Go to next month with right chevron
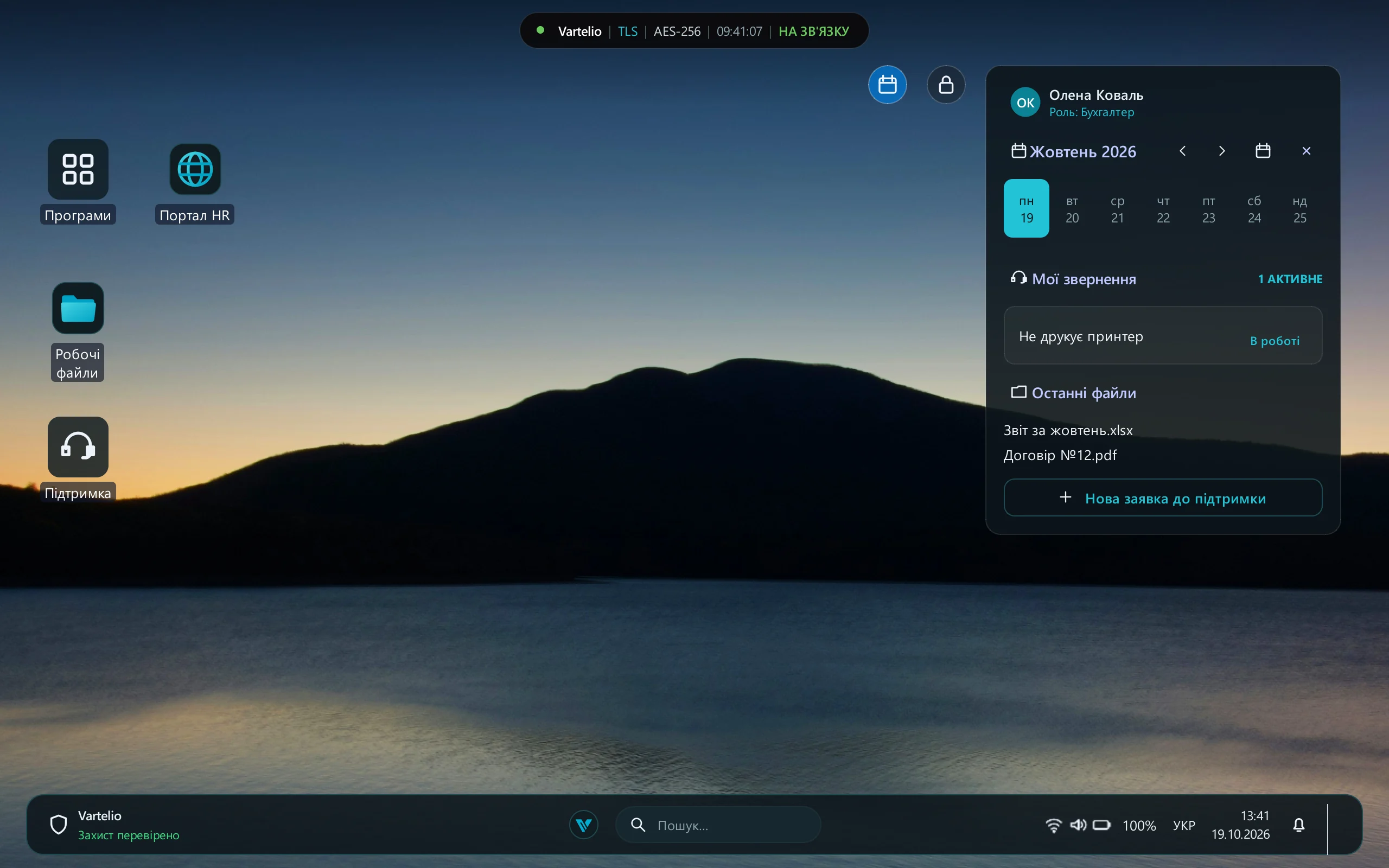 1222,151
